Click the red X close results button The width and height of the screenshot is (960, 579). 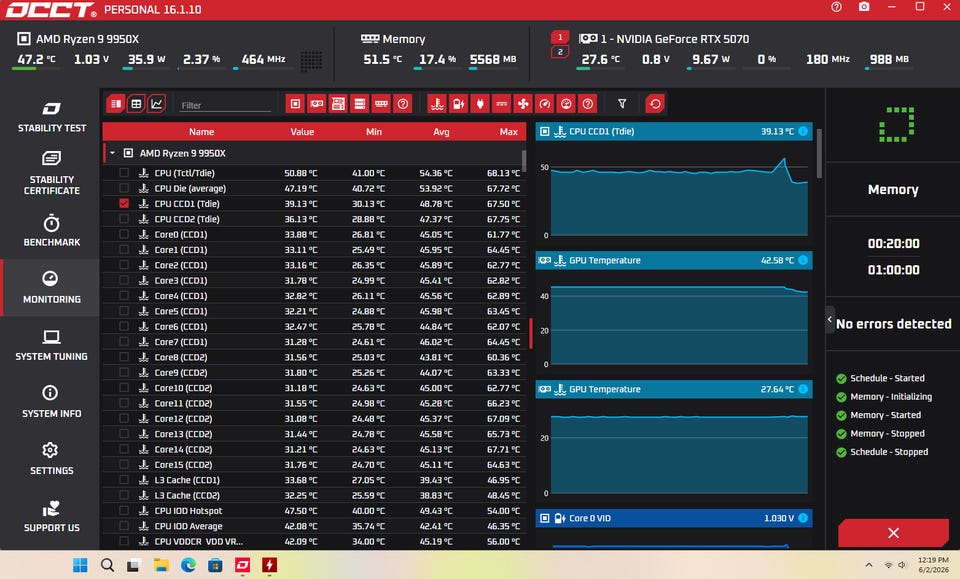(893, 533)
